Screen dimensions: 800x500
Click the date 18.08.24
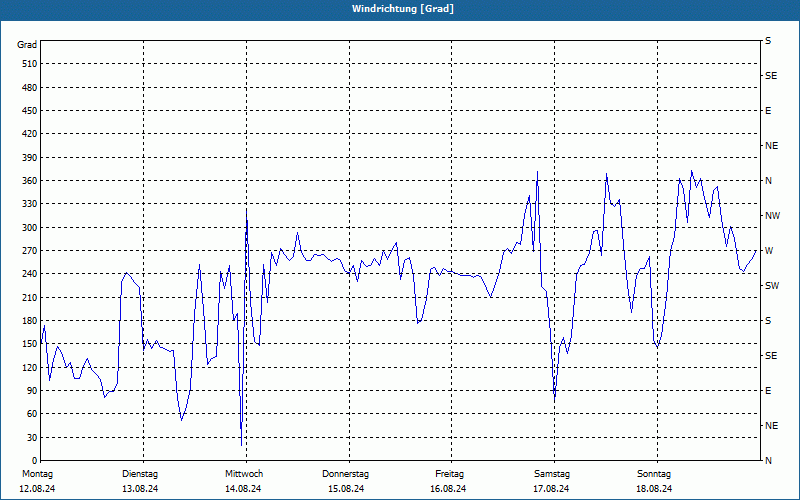point(654,489)
